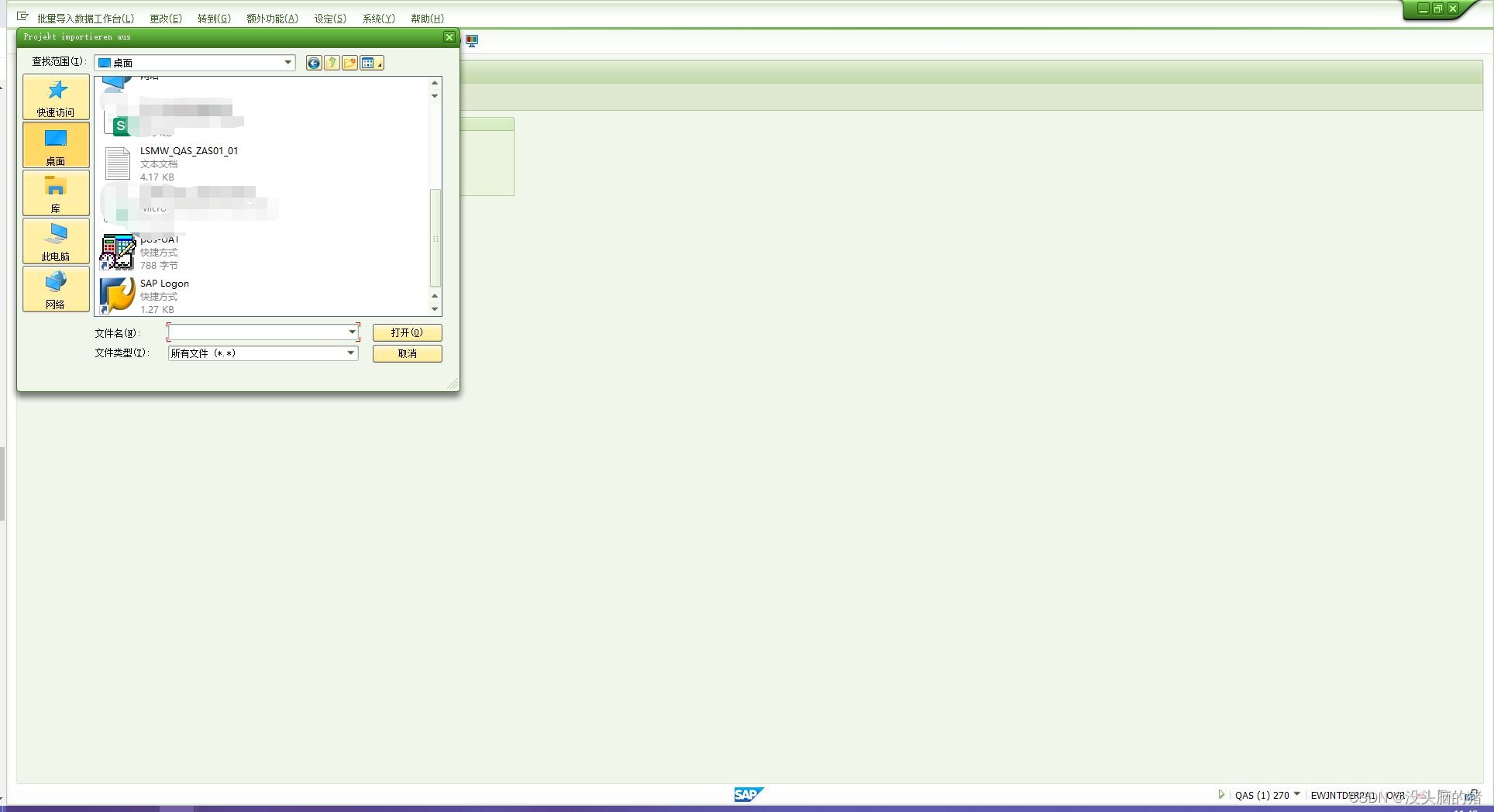Expand the QAS (1) 270 system dropdown

(1296, 794)
